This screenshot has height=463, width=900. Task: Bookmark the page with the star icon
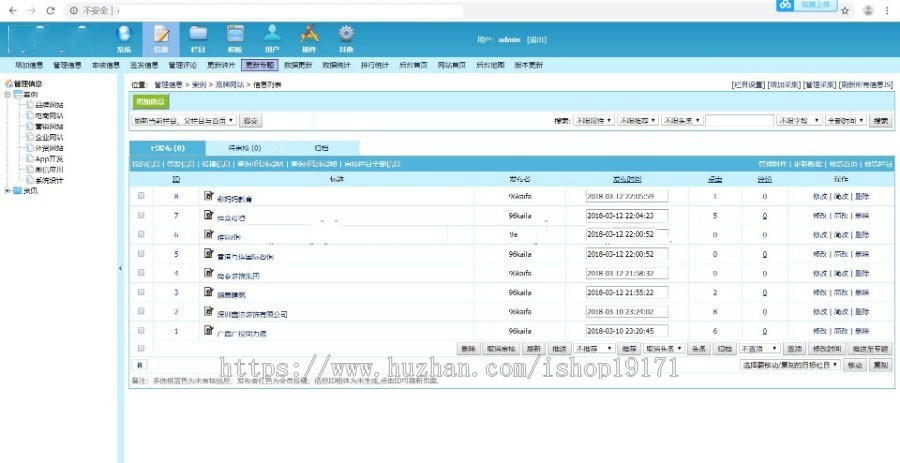point(845,10)
